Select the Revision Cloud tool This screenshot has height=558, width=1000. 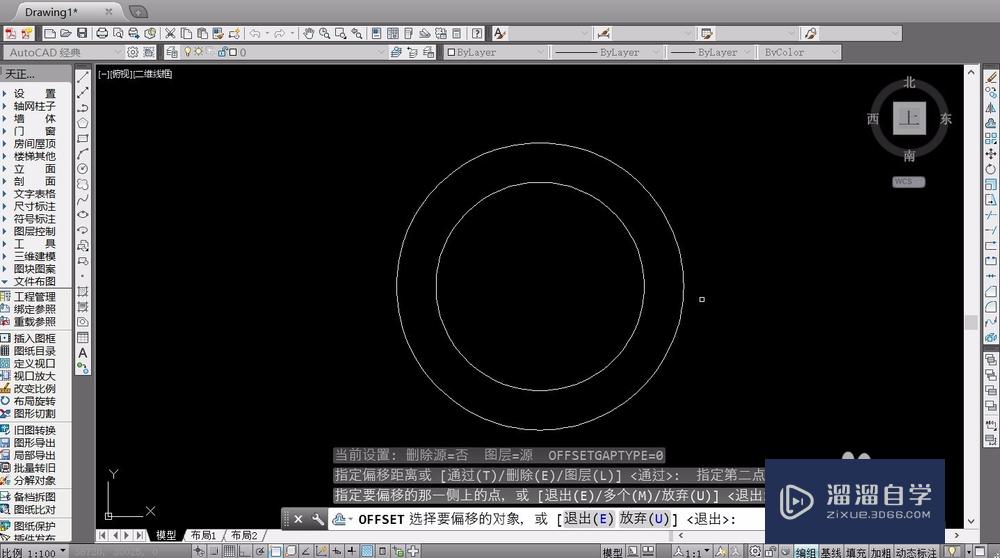(x=83, y=184)
